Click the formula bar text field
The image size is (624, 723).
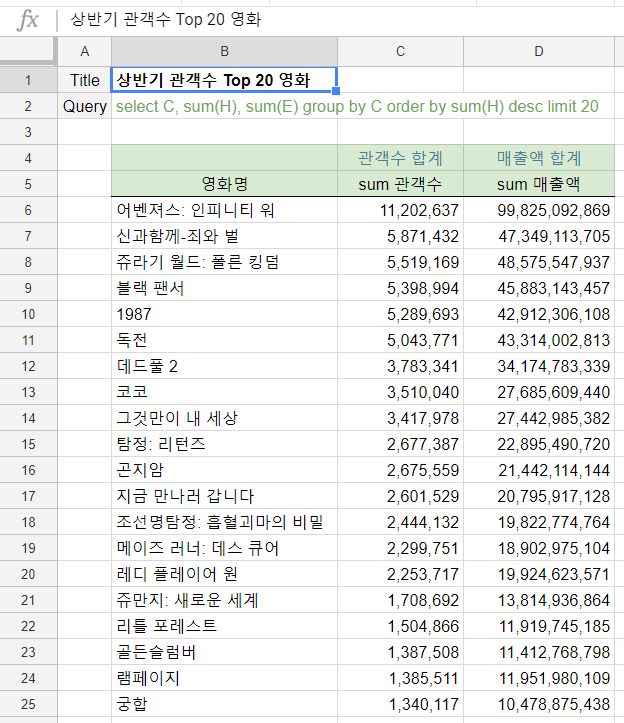tap(340, 19)
